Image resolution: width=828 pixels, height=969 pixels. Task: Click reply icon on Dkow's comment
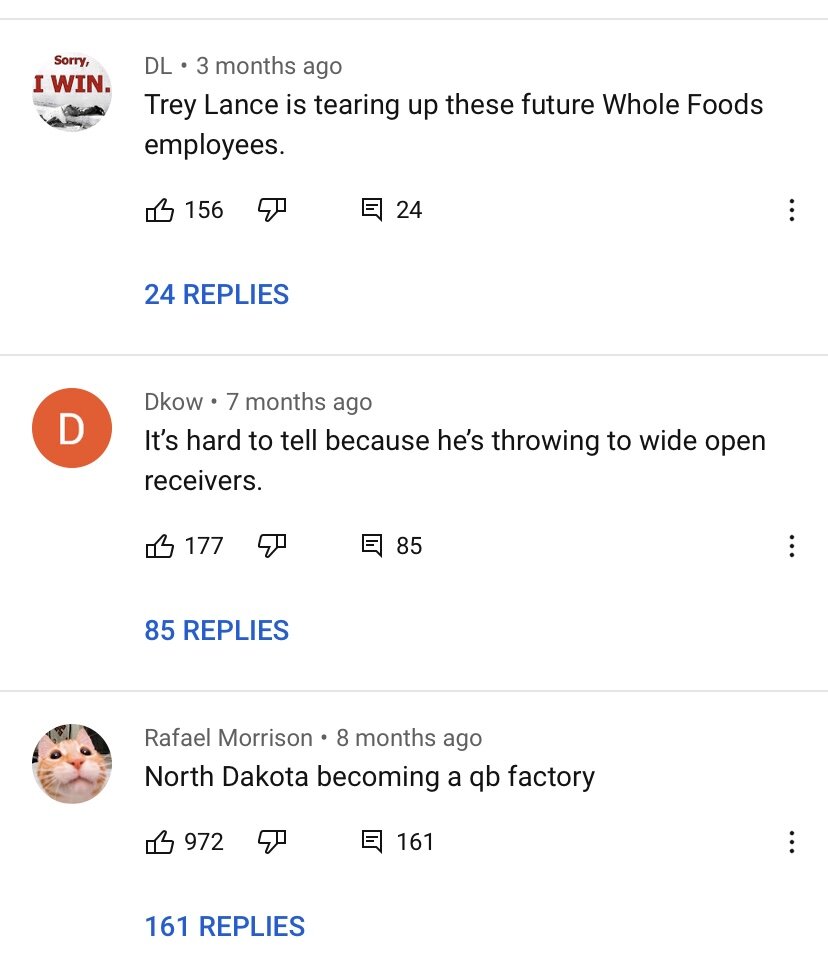coord(372,546)
